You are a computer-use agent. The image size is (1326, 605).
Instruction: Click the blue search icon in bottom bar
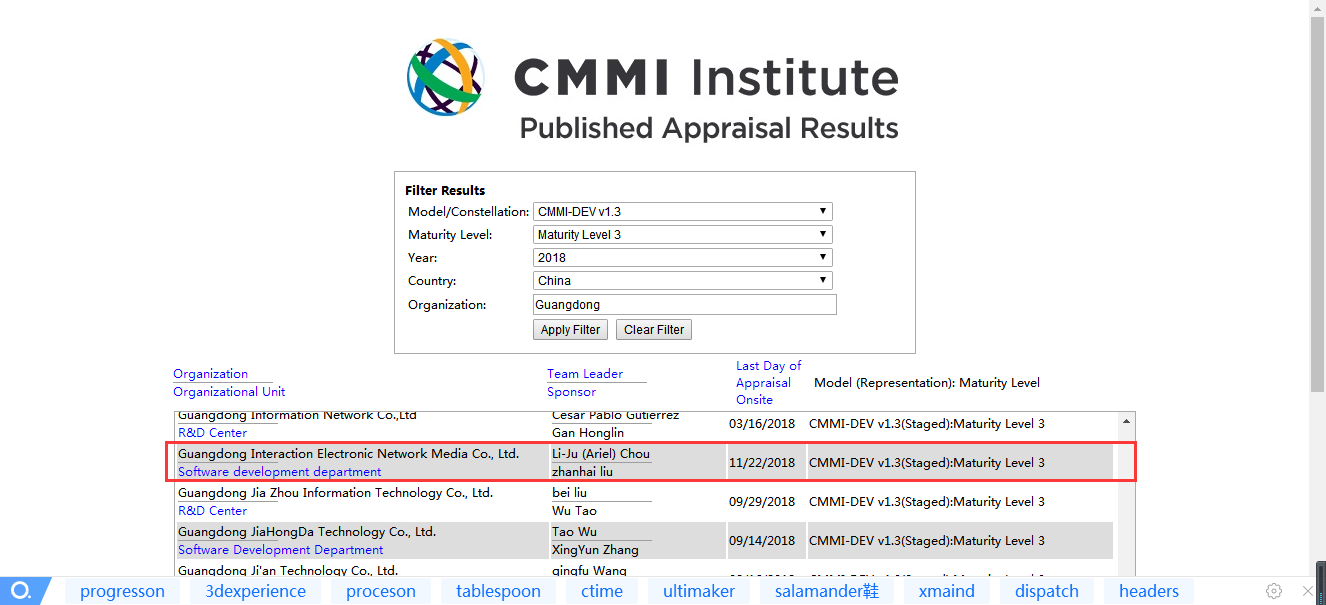click(x=22, y=590)
